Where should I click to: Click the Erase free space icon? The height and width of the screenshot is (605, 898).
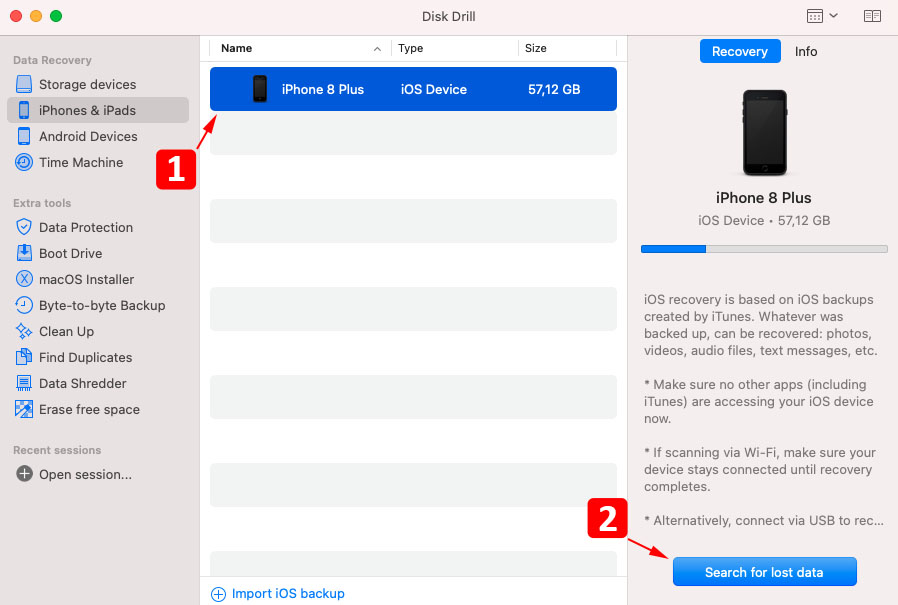coord(24,409)
